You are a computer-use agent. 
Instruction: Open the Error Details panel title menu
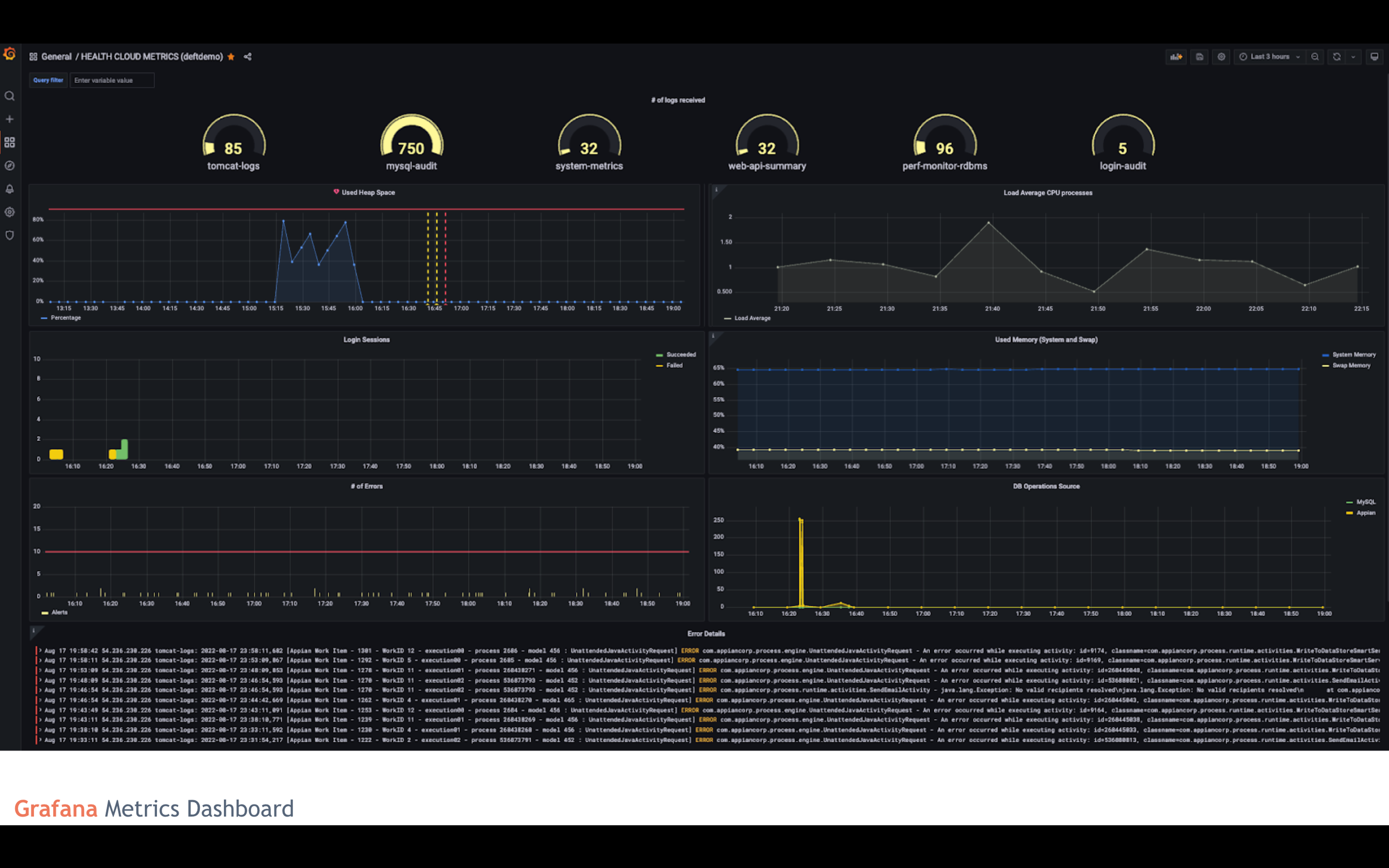click(706, 634)
